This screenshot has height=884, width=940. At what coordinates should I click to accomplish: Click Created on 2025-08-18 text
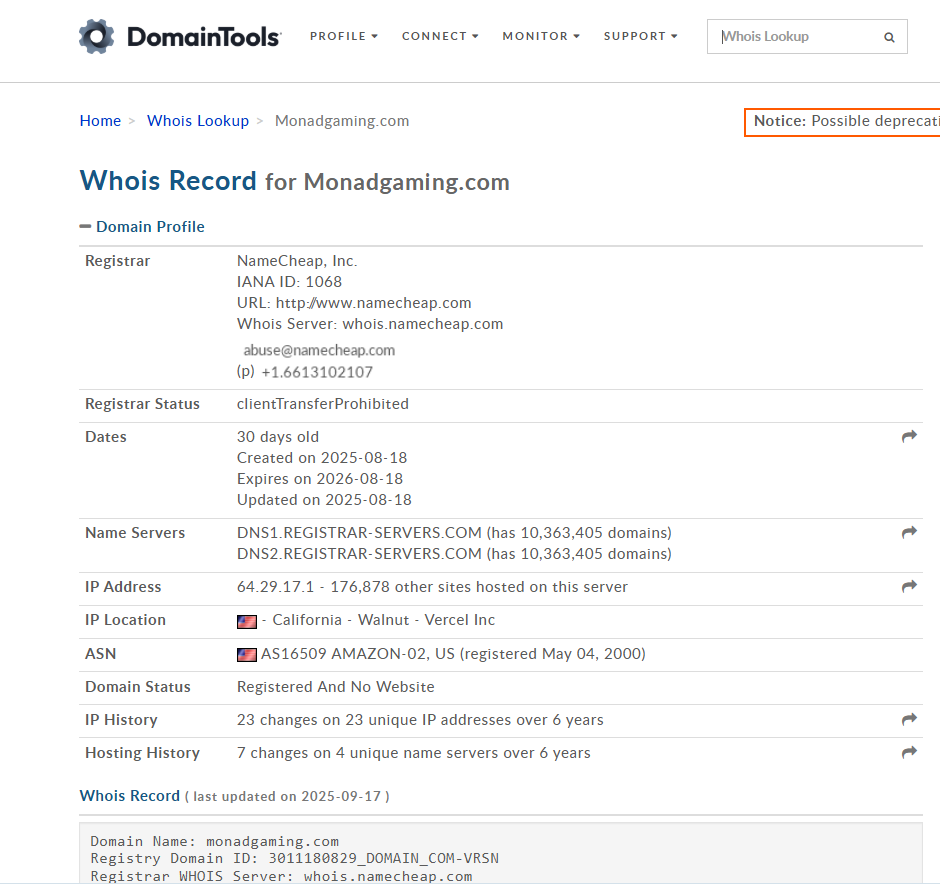(322, 458)
